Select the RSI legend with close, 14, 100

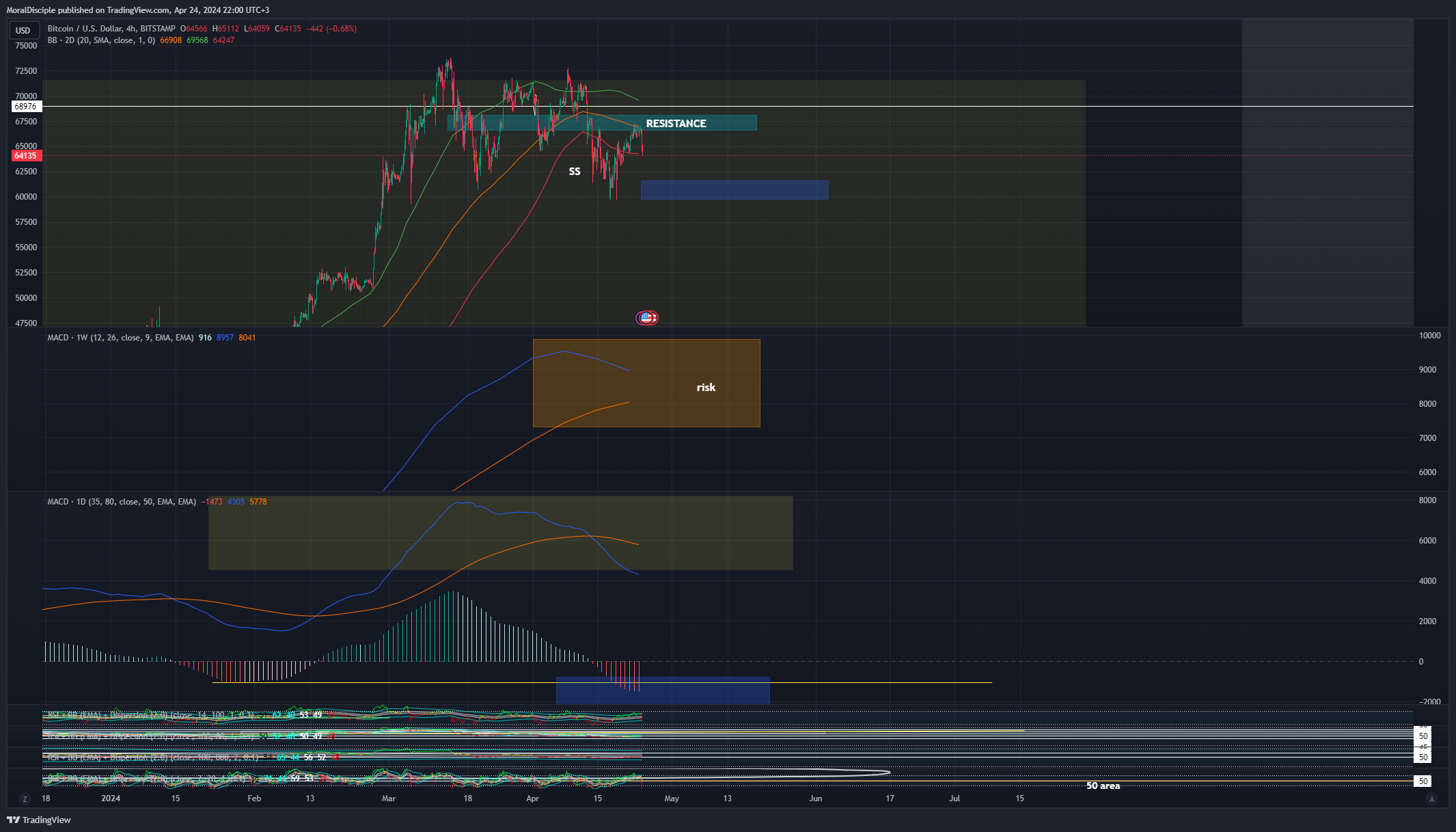150,715
